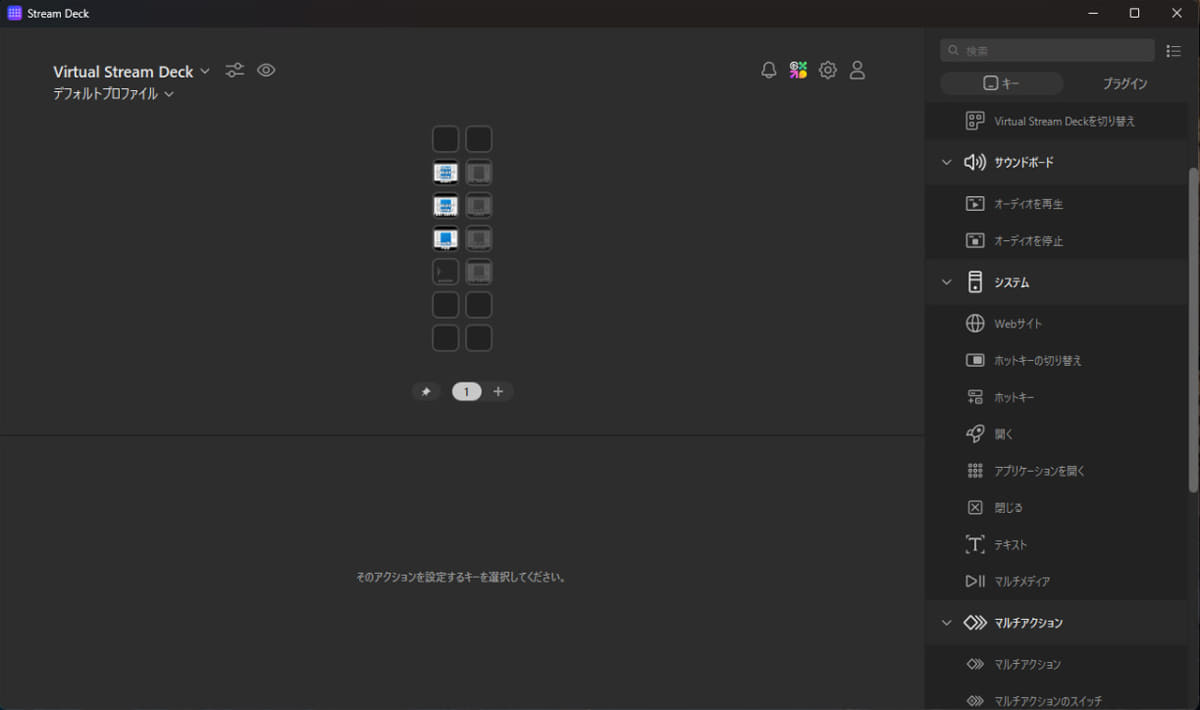Open the Marketplace colorful icon
The image size is (1200, 710).
797,70
